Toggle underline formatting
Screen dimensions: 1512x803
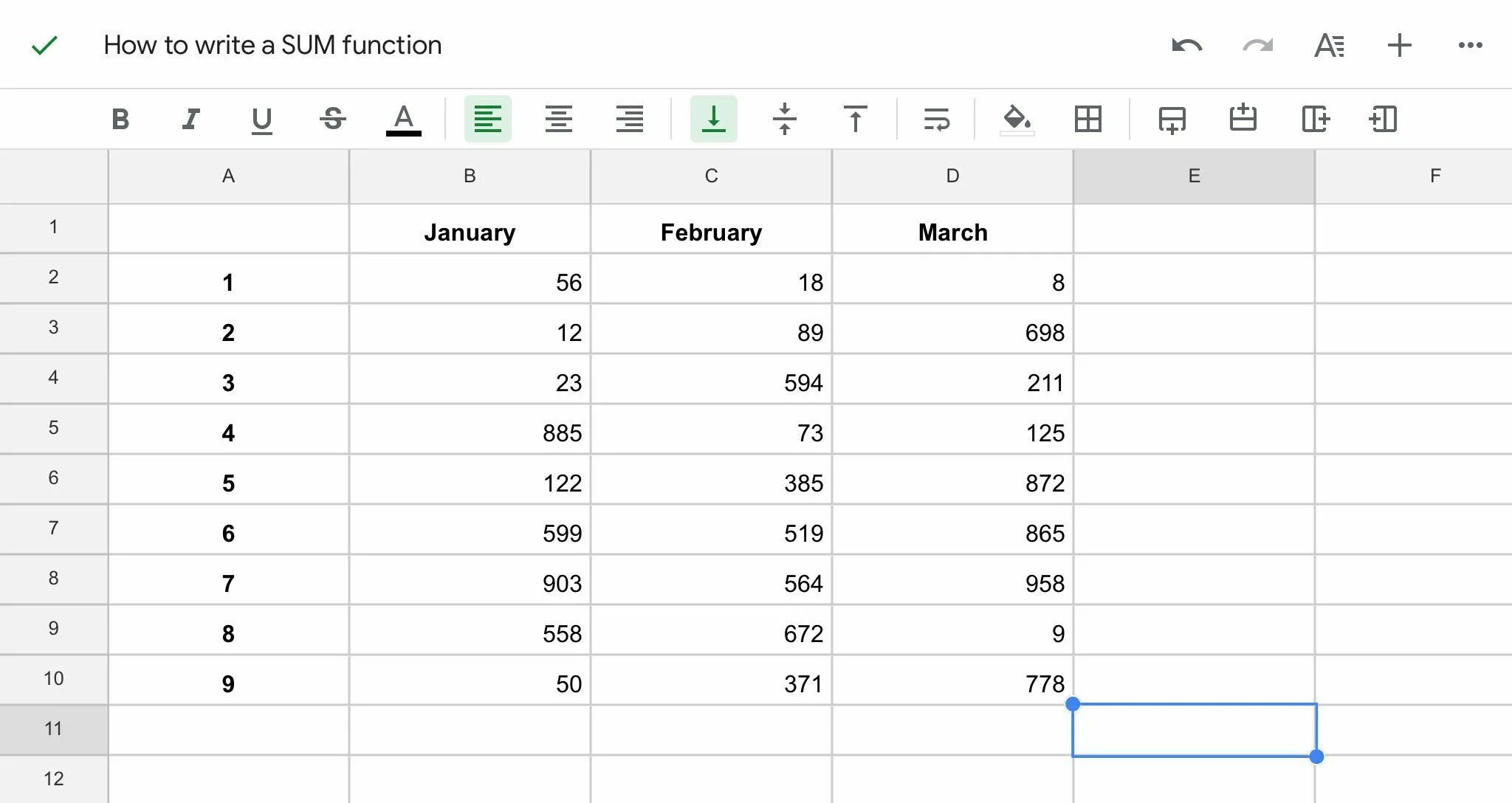[x=261, y=120]
